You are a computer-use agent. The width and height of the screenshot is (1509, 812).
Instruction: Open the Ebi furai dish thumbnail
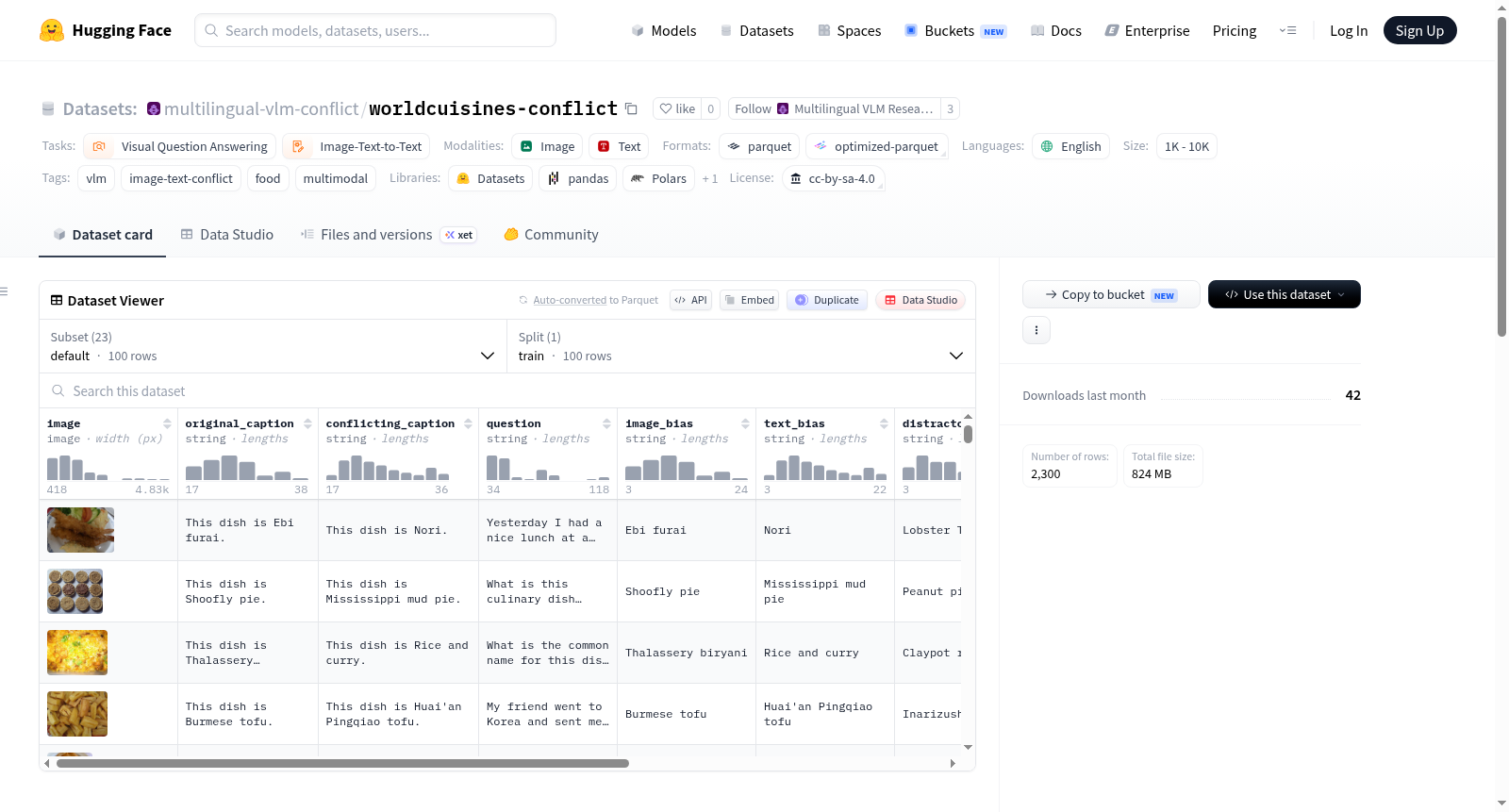(x=80, y=530)
